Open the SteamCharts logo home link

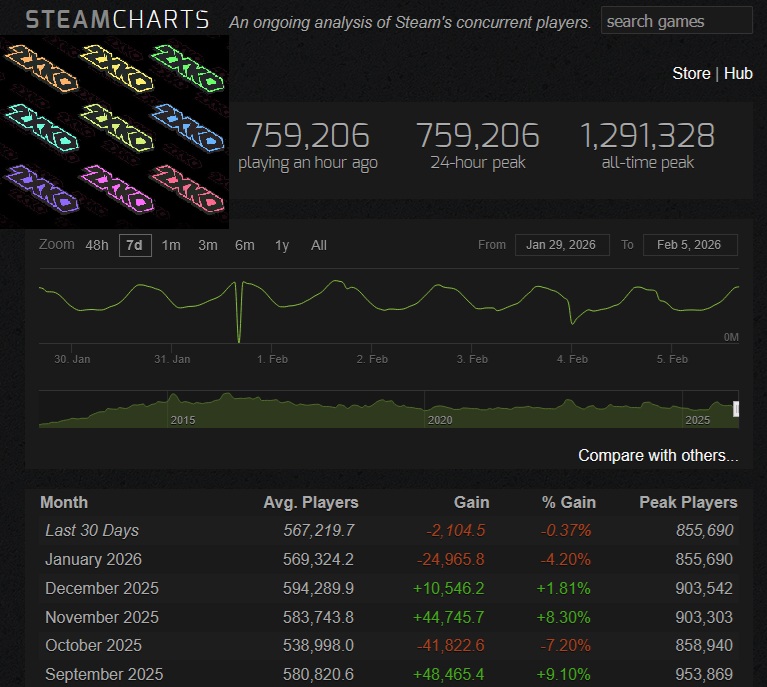pyautogui.click(x=117, y=20)
